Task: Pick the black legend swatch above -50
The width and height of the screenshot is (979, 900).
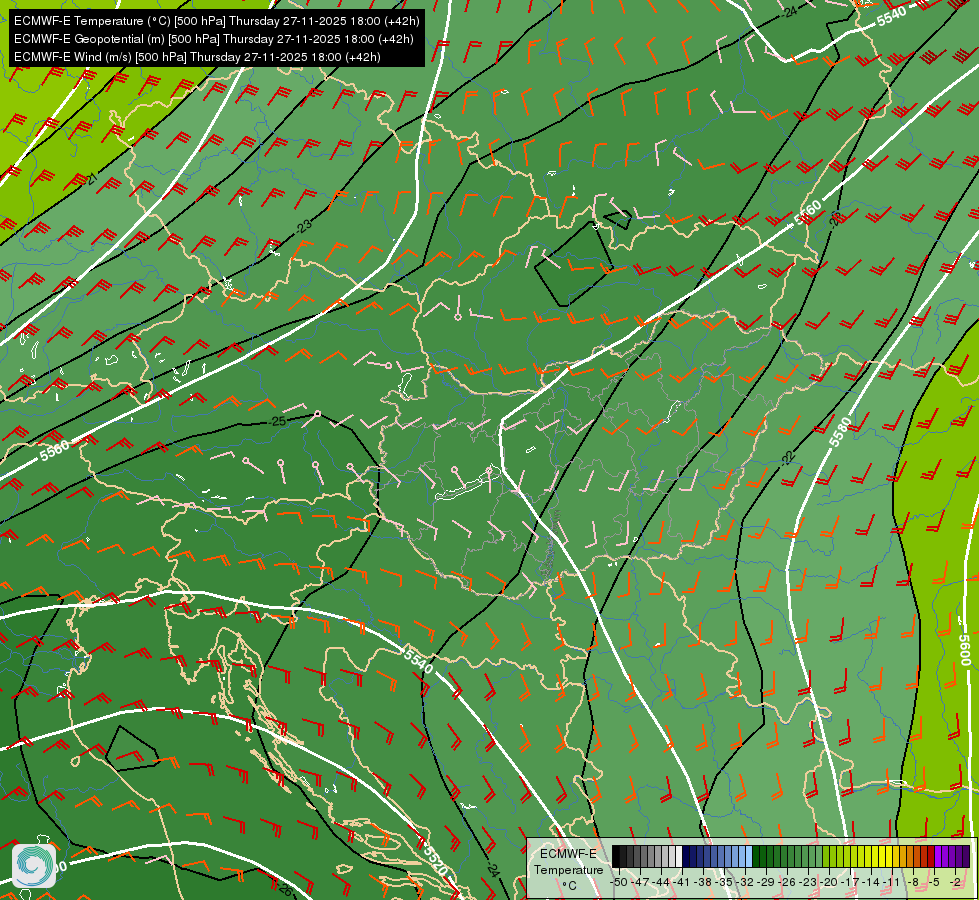Action: tap(616, 857)
